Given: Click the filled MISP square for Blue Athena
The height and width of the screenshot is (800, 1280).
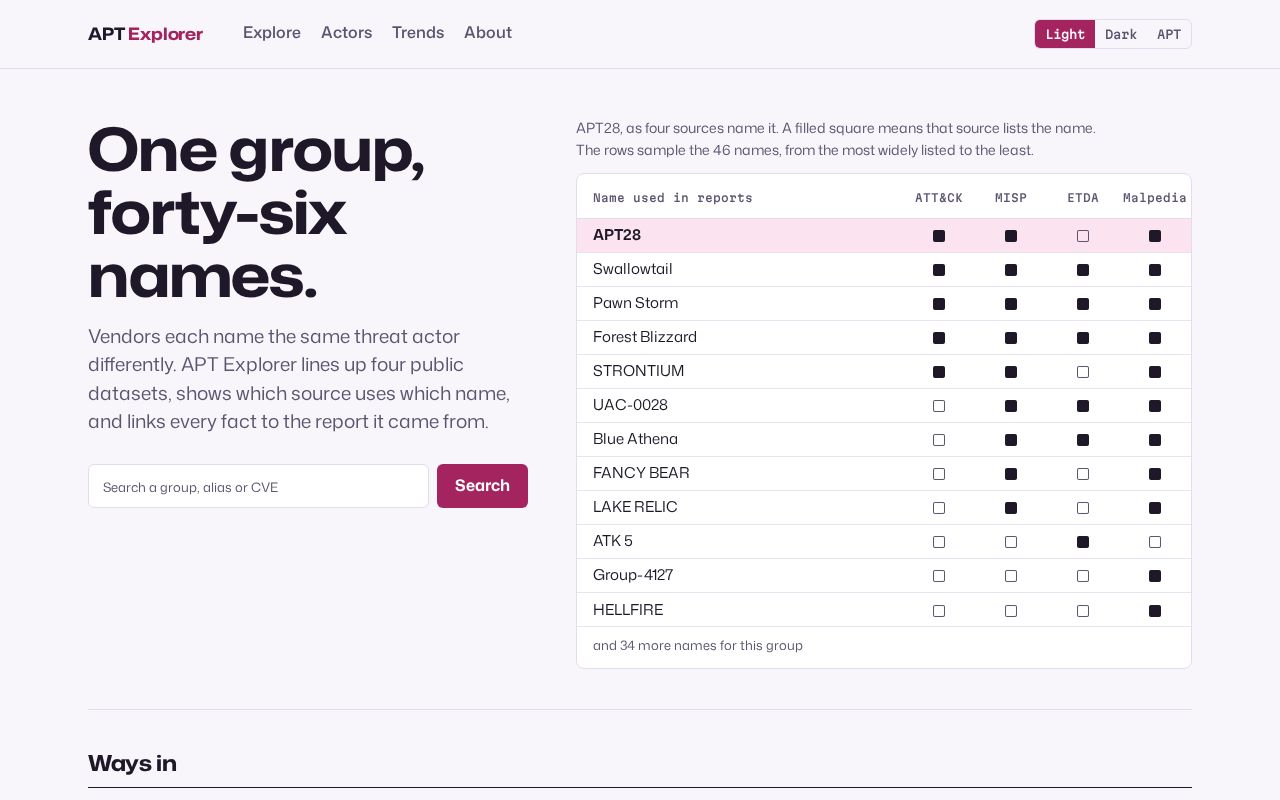Looking at the screenshot, I should coord(1011,440).
